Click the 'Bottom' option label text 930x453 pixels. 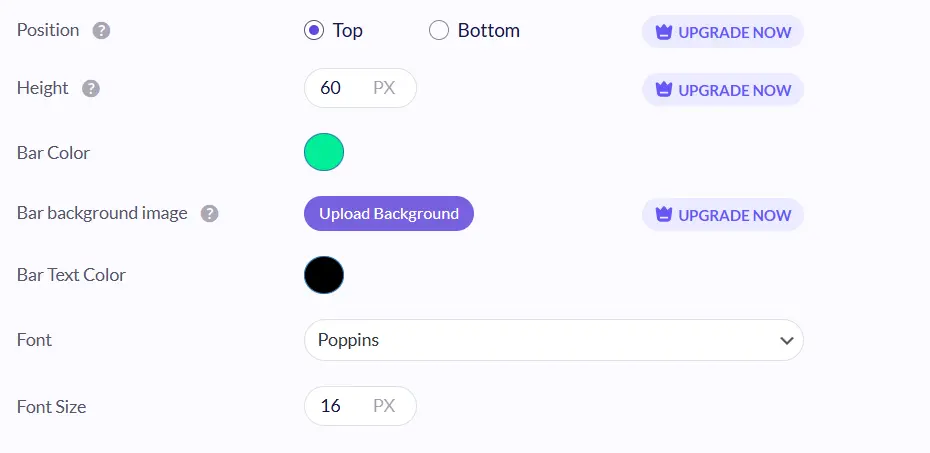coord(489,30)
